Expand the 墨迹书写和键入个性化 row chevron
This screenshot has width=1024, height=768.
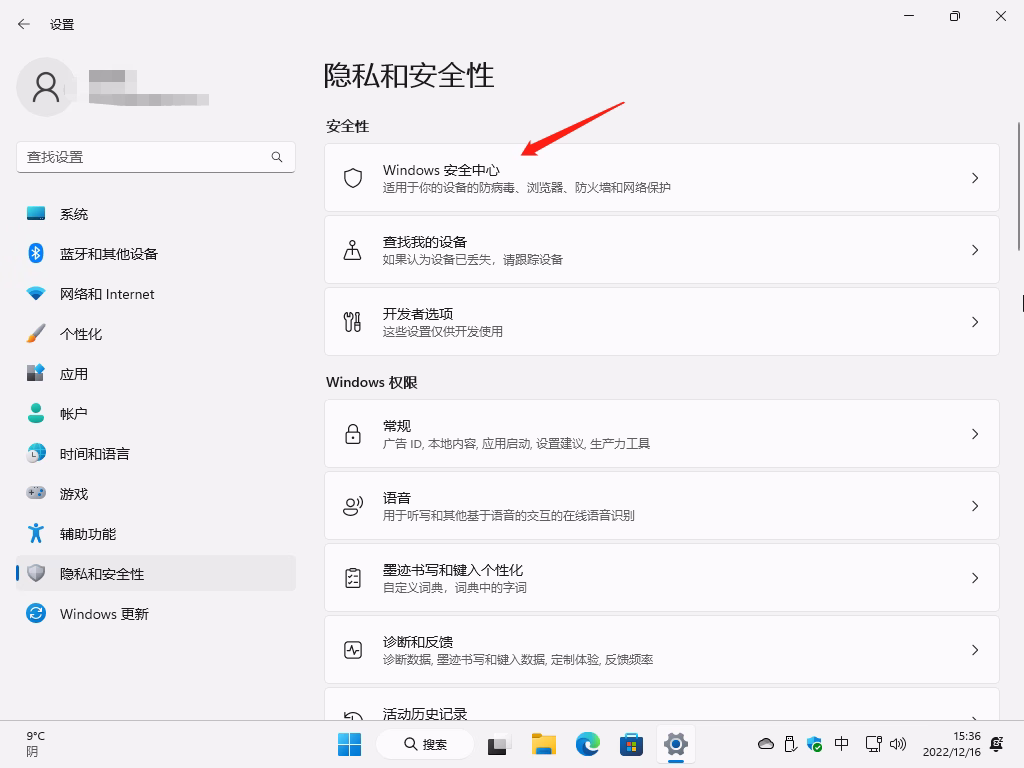(x=975, y=577)
